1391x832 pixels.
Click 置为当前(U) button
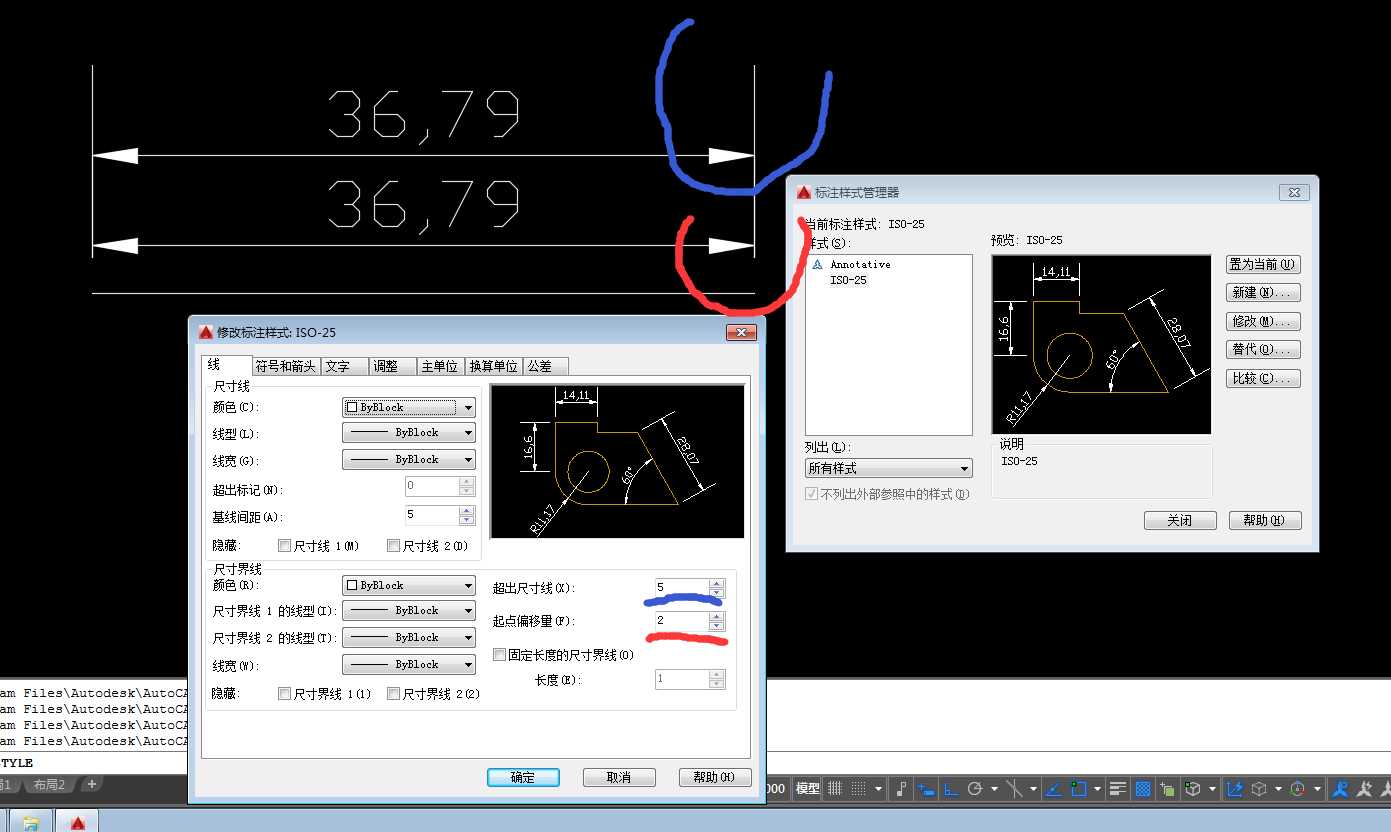tap(1263, 265)
